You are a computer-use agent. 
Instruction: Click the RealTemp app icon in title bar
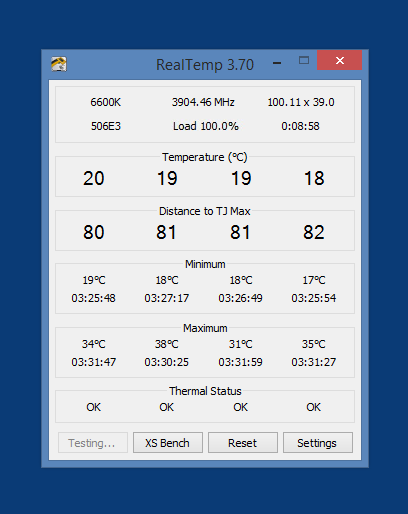coord(59,64)
